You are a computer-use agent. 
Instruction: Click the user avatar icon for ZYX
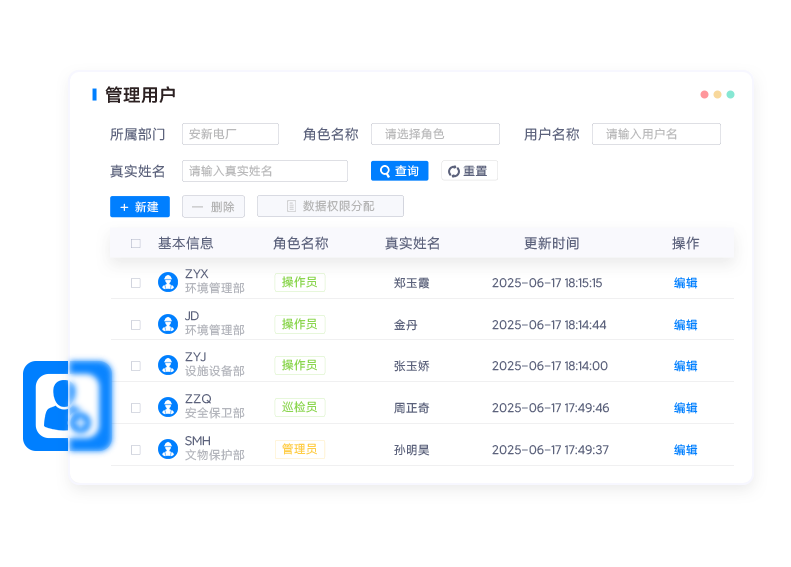pyautogui.click(x=168, y=282)
